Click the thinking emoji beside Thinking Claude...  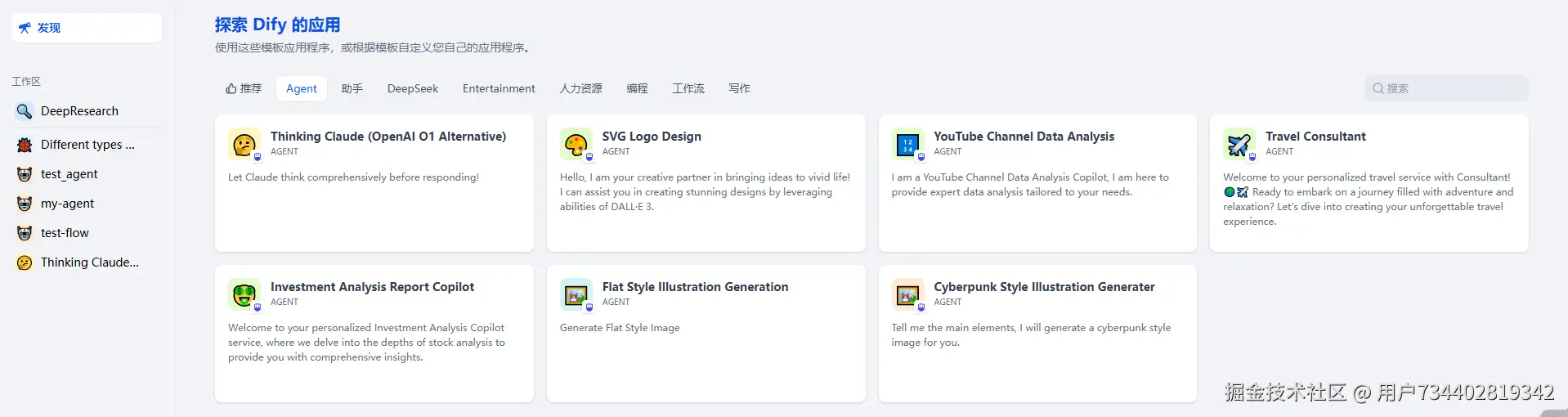click(25, 262)
